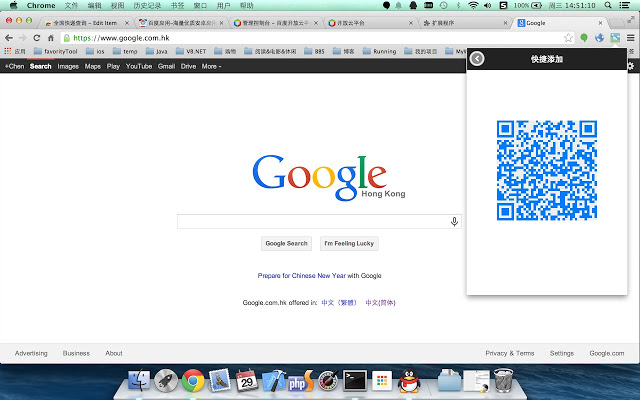Click the volume icon in menu bar

(x=487, y=5)
